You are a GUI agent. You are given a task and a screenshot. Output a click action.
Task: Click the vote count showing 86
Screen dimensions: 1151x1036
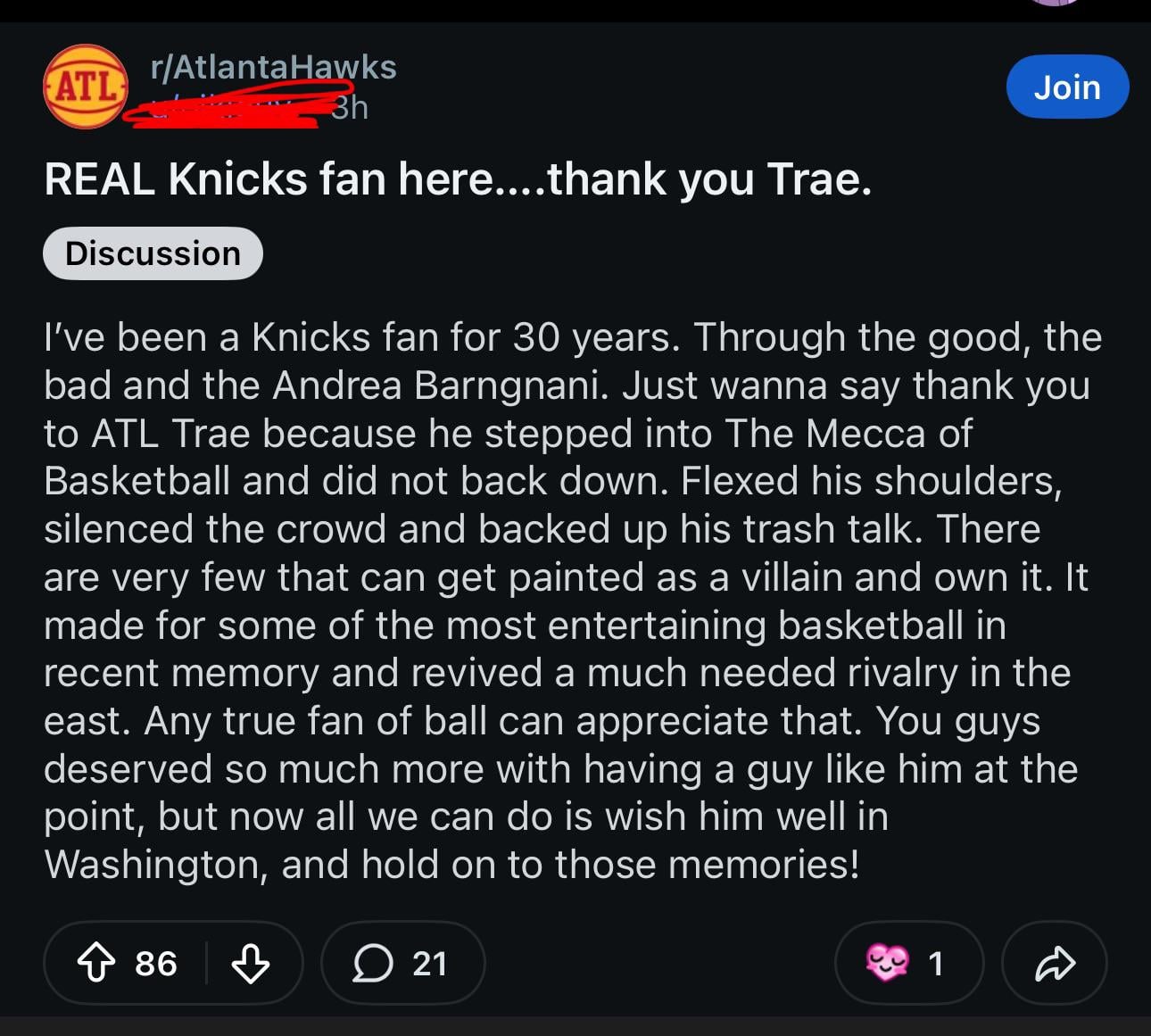pos(156,964)
